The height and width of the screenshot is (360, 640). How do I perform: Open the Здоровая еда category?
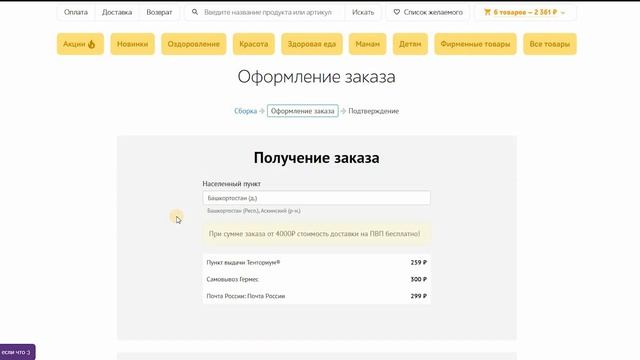312,44
